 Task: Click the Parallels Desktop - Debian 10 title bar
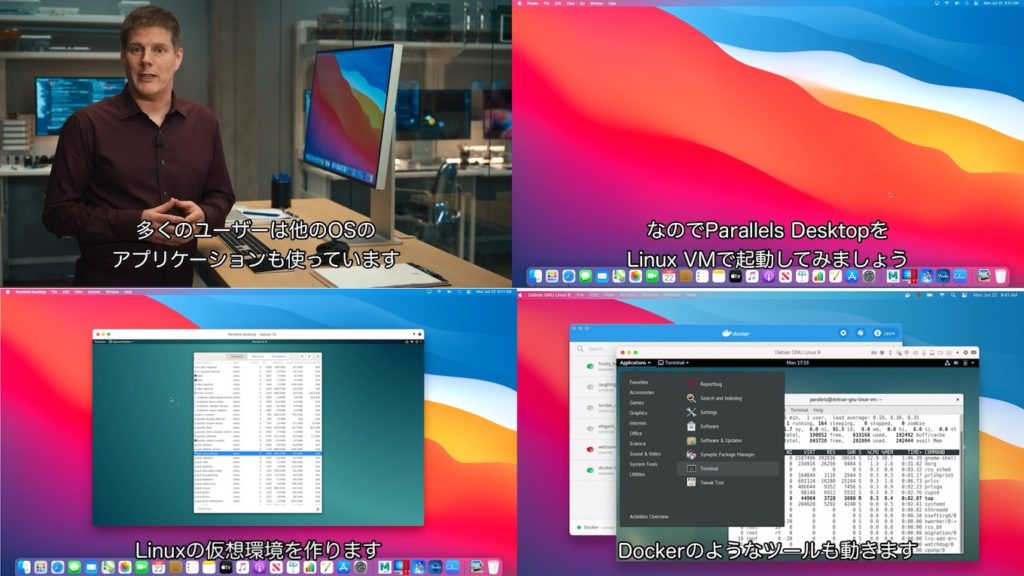pos(258,334)
